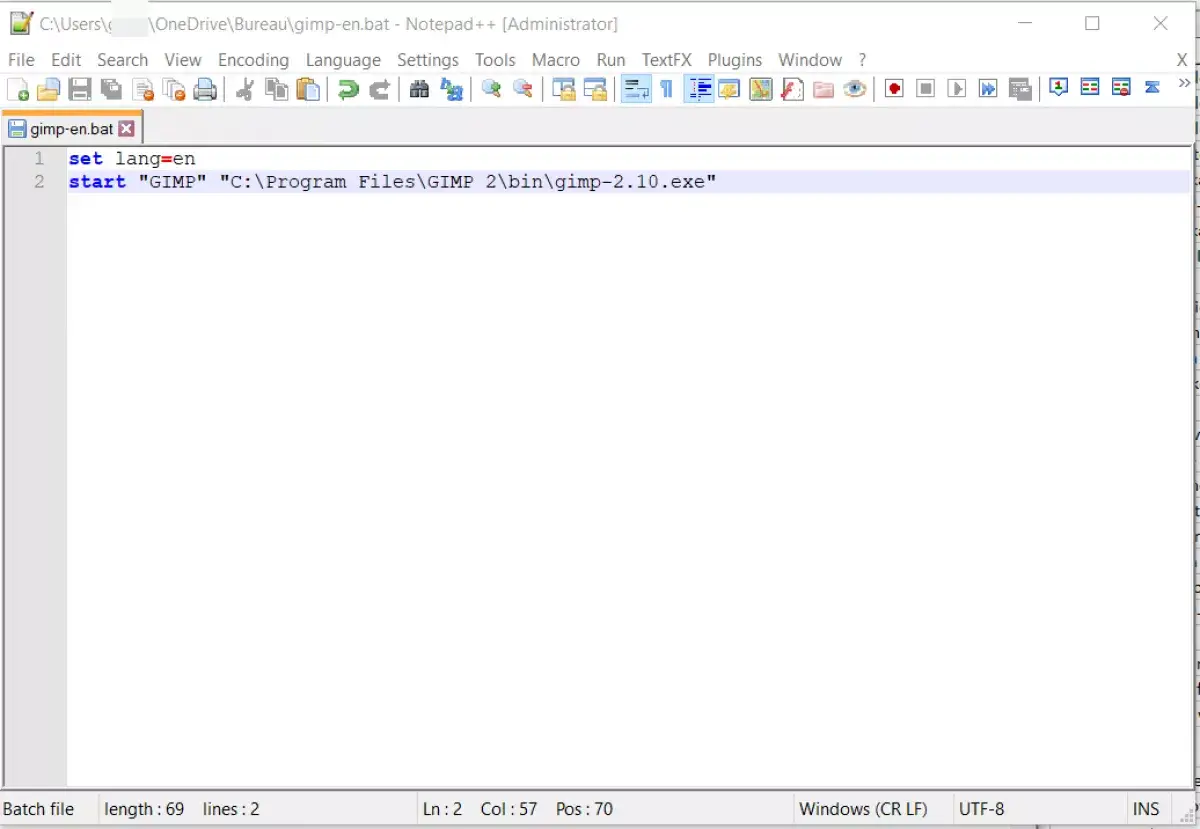Toggle Show All Characters pilcrow icon
Viewport: 1200px width, 829px height.
[667, 90]
